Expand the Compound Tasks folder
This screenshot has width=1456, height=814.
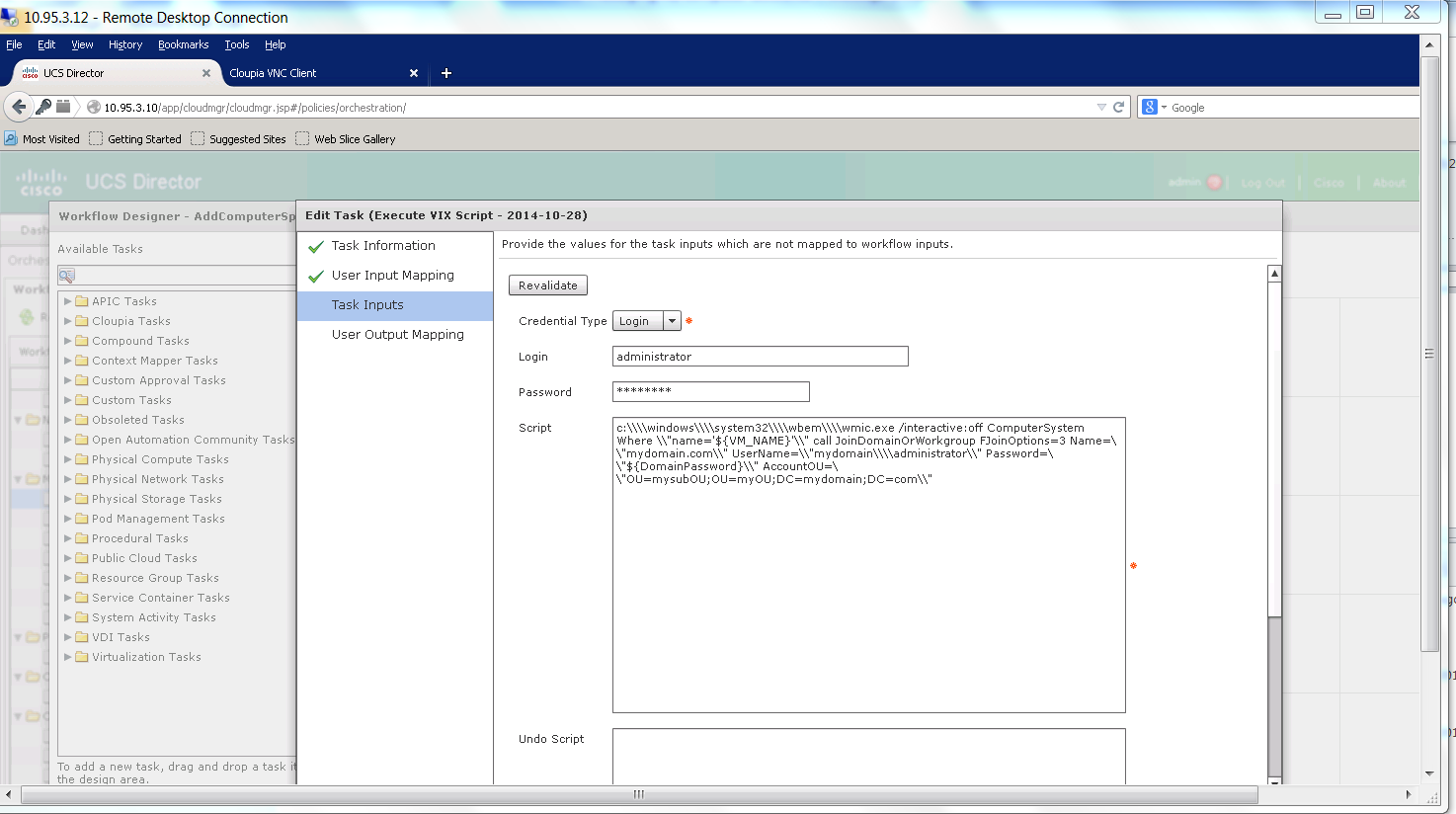(x=68, y=341)
